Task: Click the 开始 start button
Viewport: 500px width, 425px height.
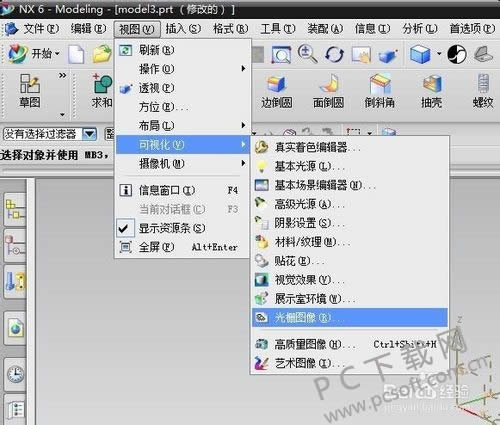Action: click(33, 53)
